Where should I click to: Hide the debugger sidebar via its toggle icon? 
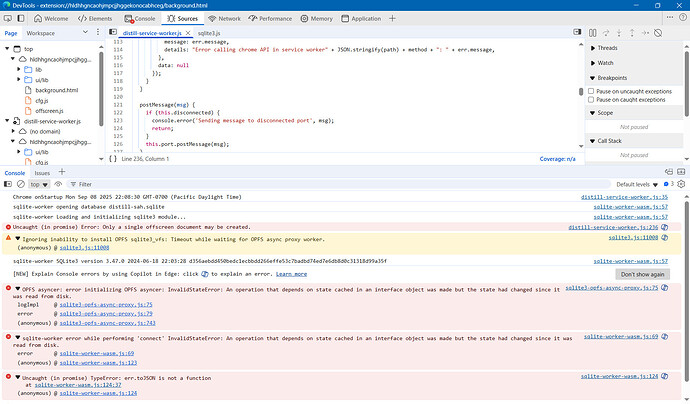tap(577, 32)
